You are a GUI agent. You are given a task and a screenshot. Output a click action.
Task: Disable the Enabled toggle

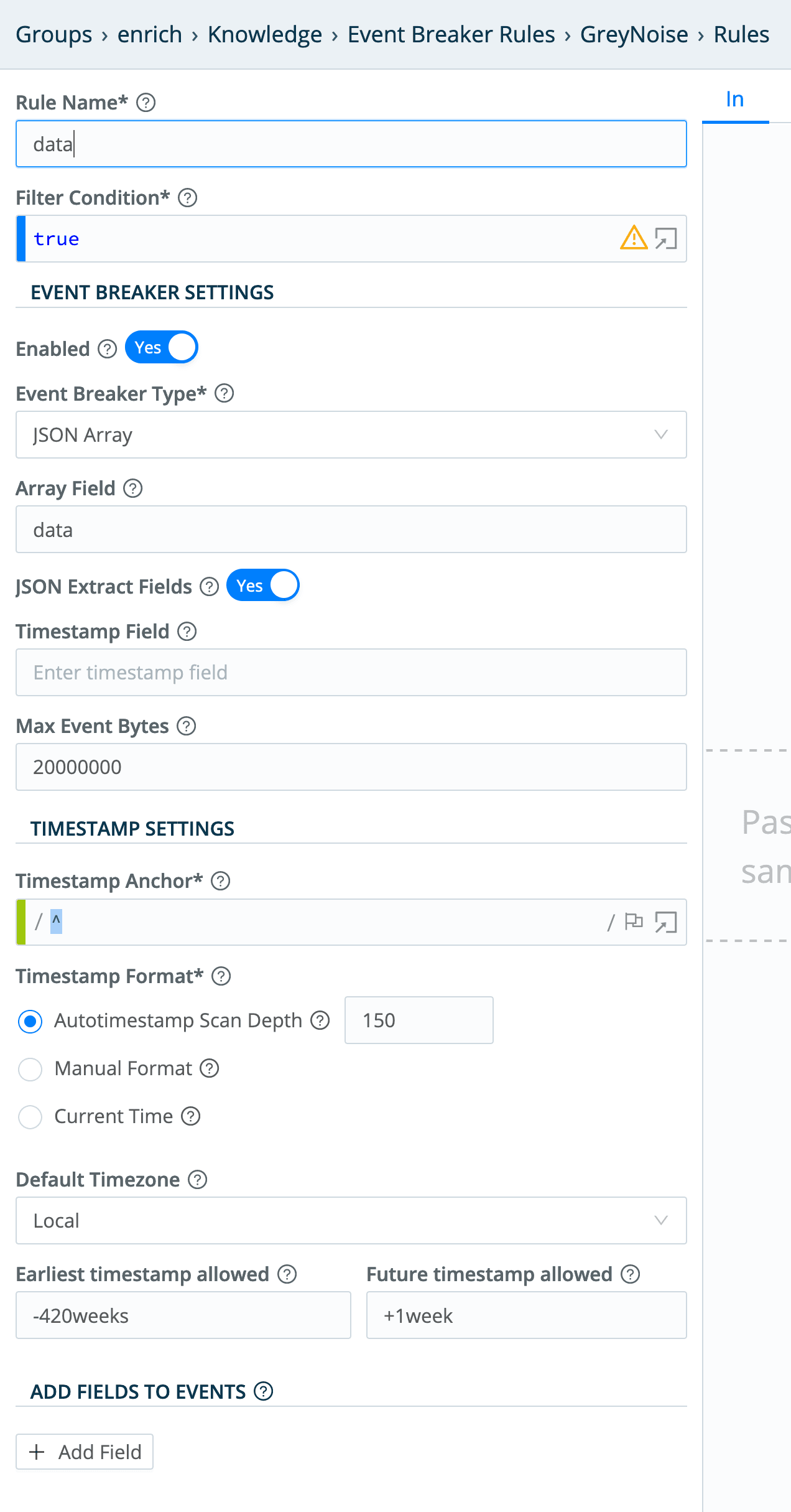click(161, 347)
